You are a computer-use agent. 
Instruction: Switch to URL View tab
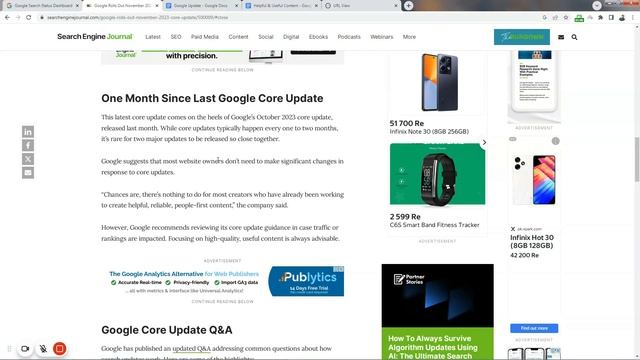pos(361,6)
